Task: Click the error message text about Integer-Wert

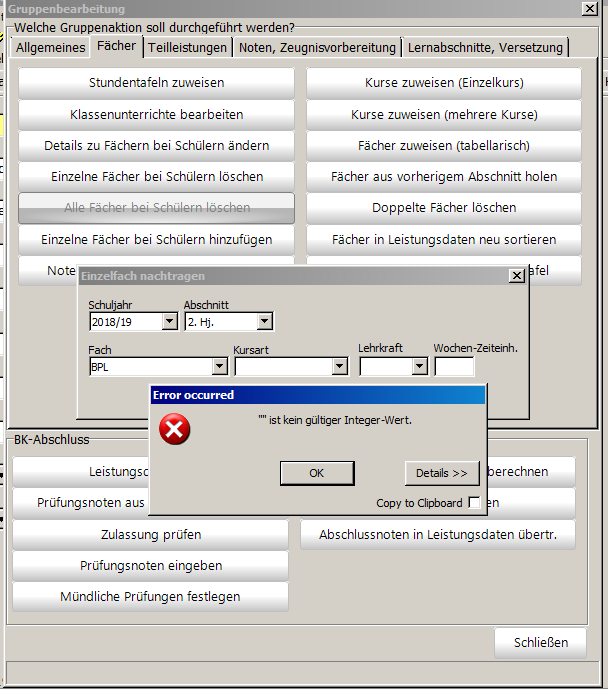Action: click(x=335, y=420)
